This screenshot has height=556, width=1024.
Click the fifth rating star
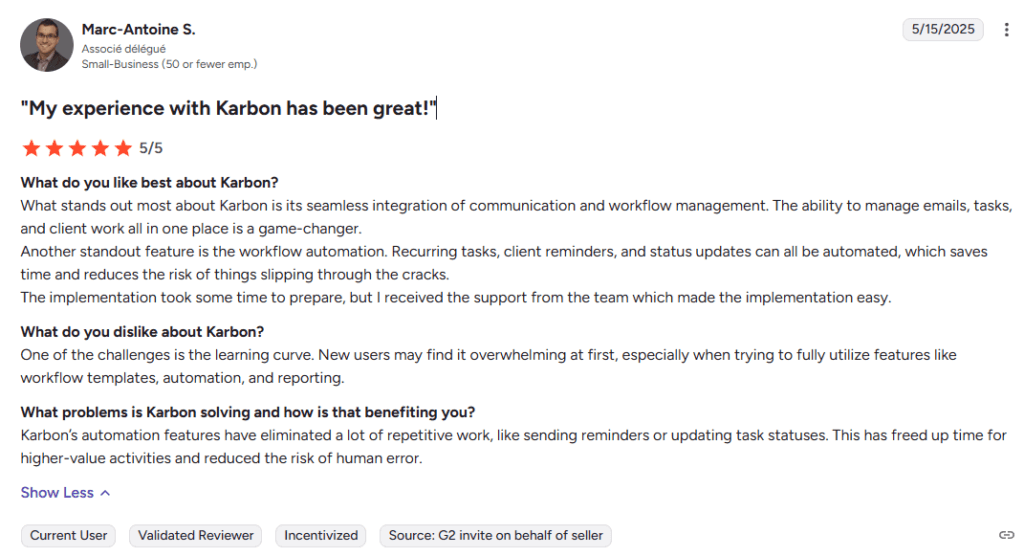coord(123,148)
